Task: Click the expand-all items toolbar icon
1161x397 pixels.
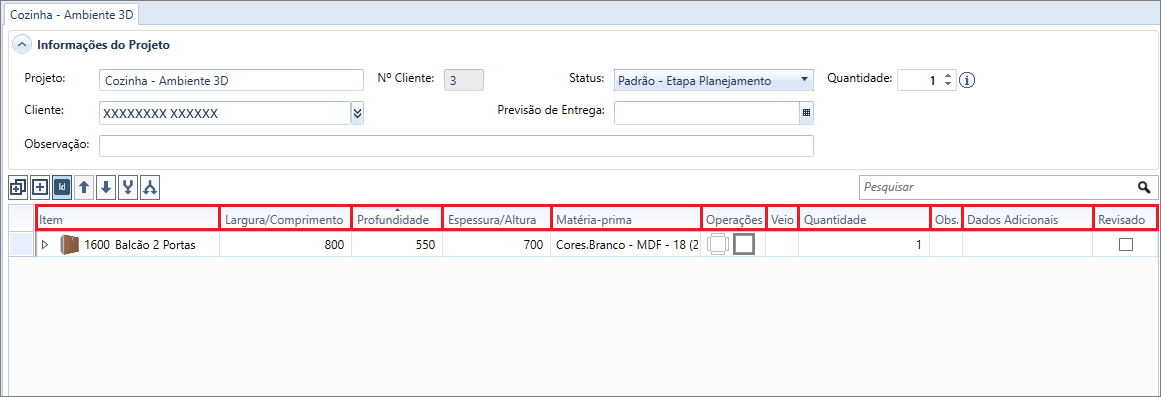Action: pos(18,187)
